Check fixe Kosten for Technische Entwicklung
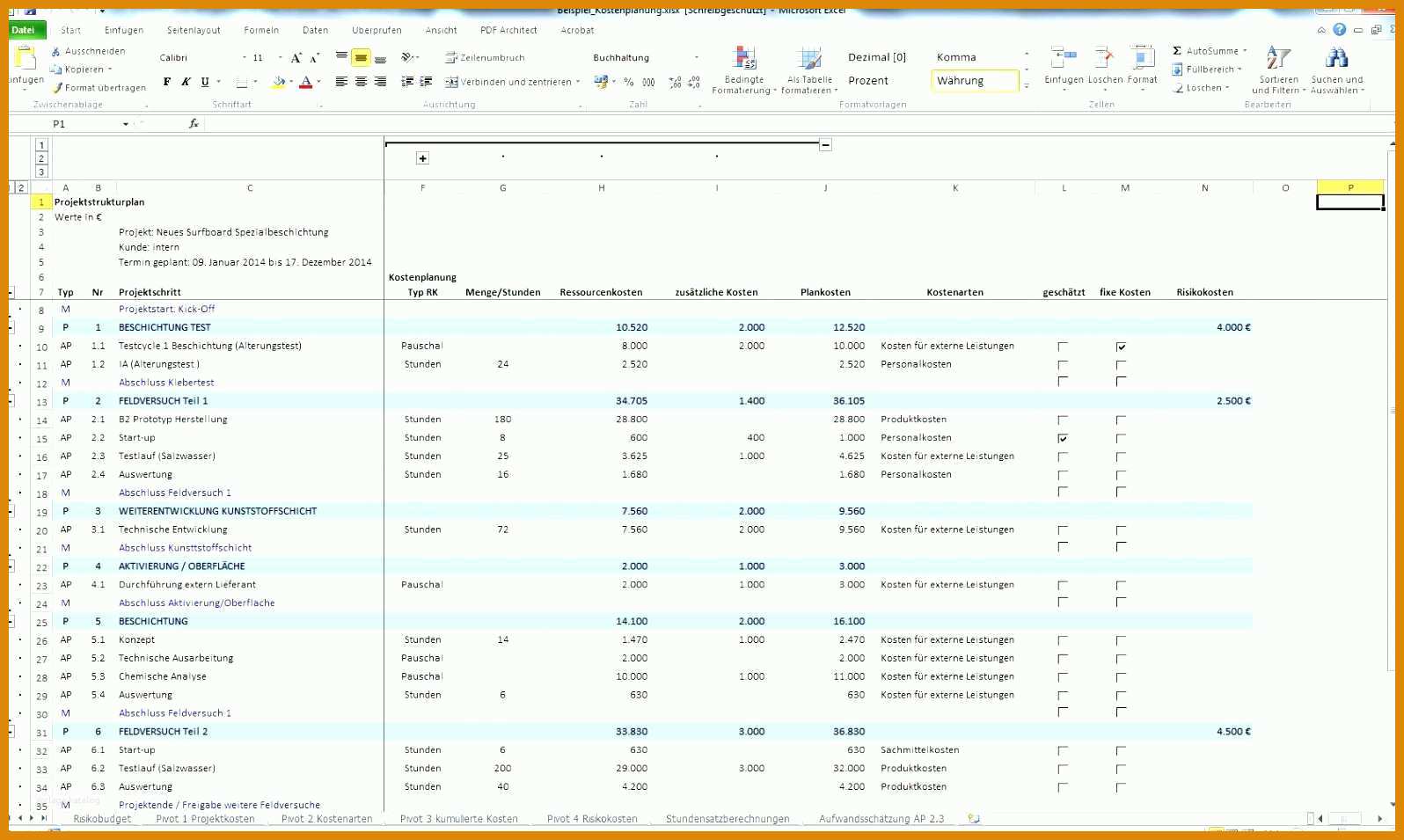The width and height of the screenshot is (1404, 840). (1121, 530)
